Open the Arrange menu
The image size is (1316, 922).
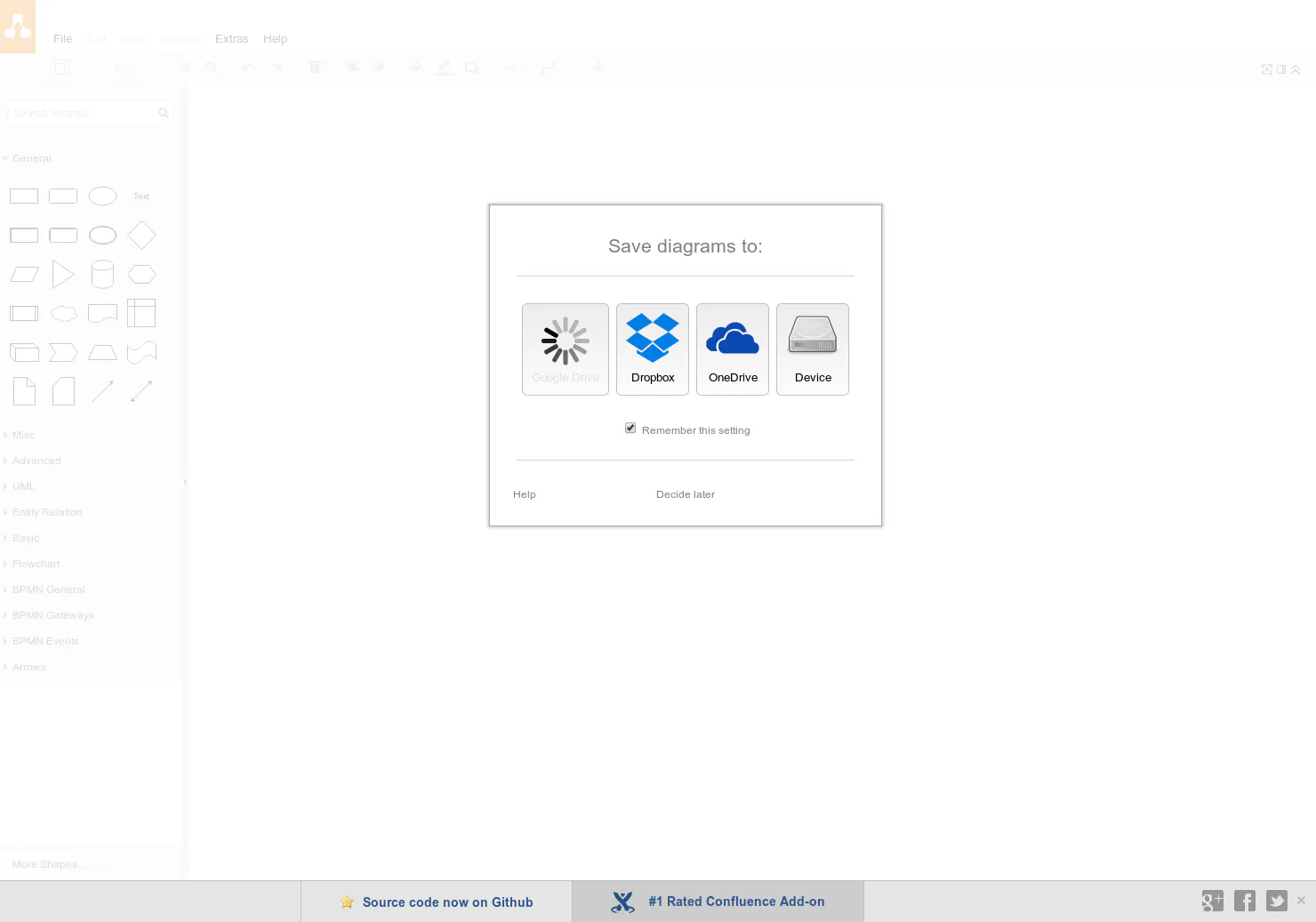[181, 39]
